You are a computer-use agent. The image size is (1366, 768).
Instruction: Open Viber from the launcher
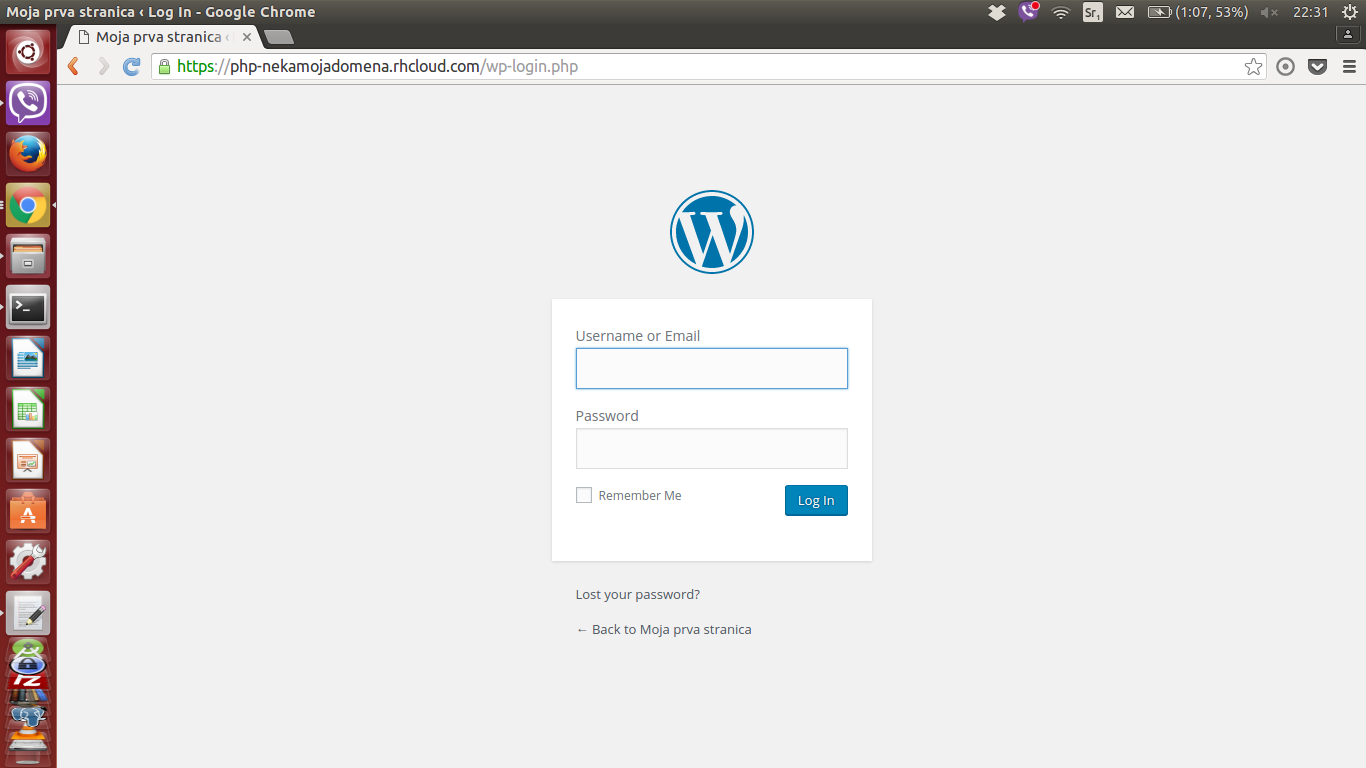[x=28, y=103]
